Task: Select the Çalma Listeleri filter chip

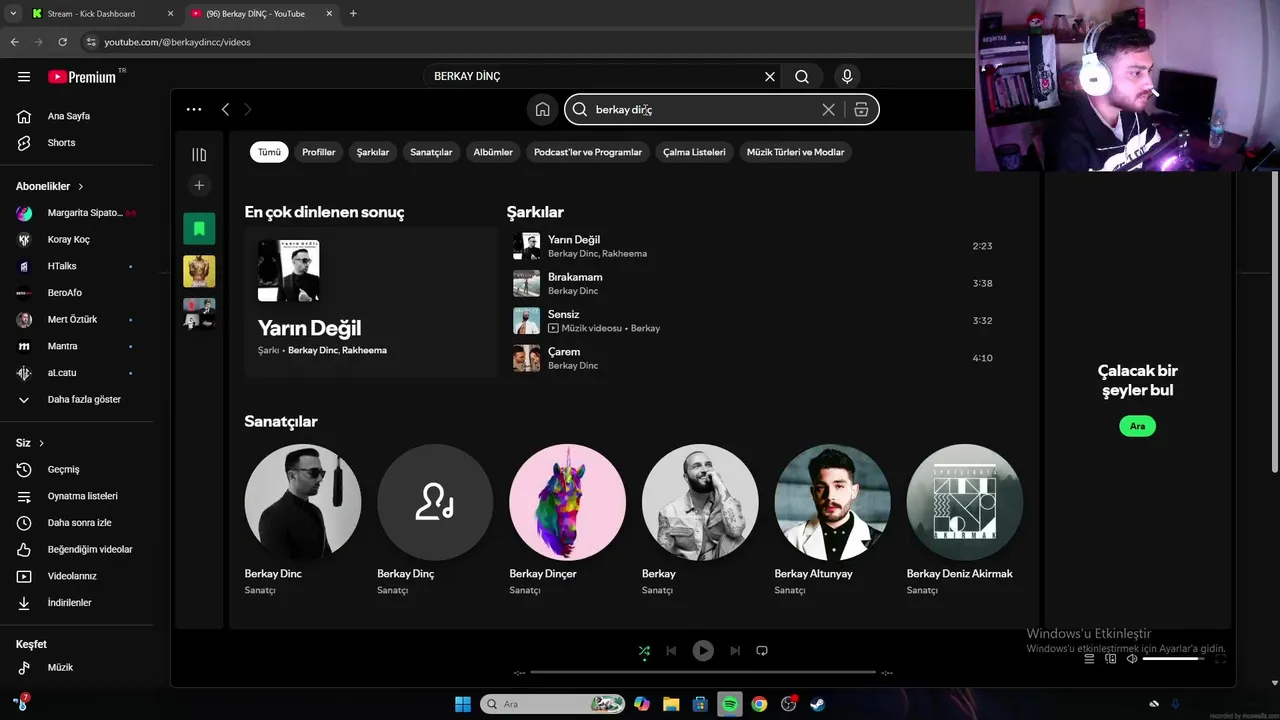Action: point(694,152)
